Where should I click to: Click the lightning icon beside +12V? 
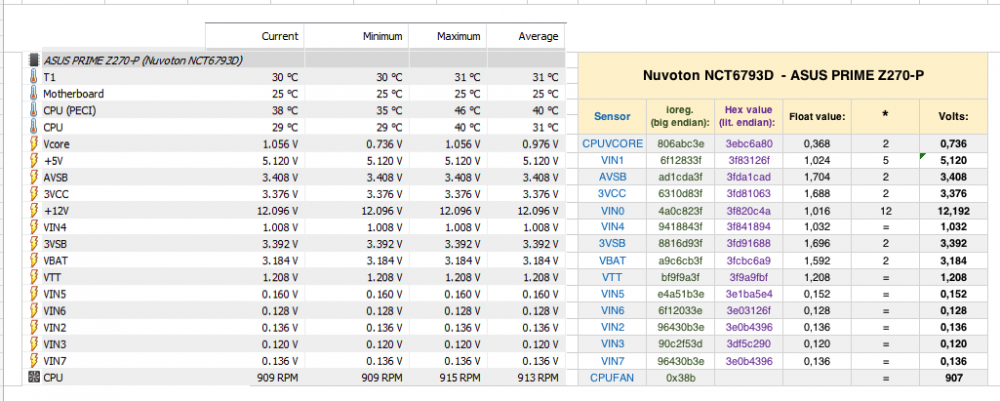34,210
